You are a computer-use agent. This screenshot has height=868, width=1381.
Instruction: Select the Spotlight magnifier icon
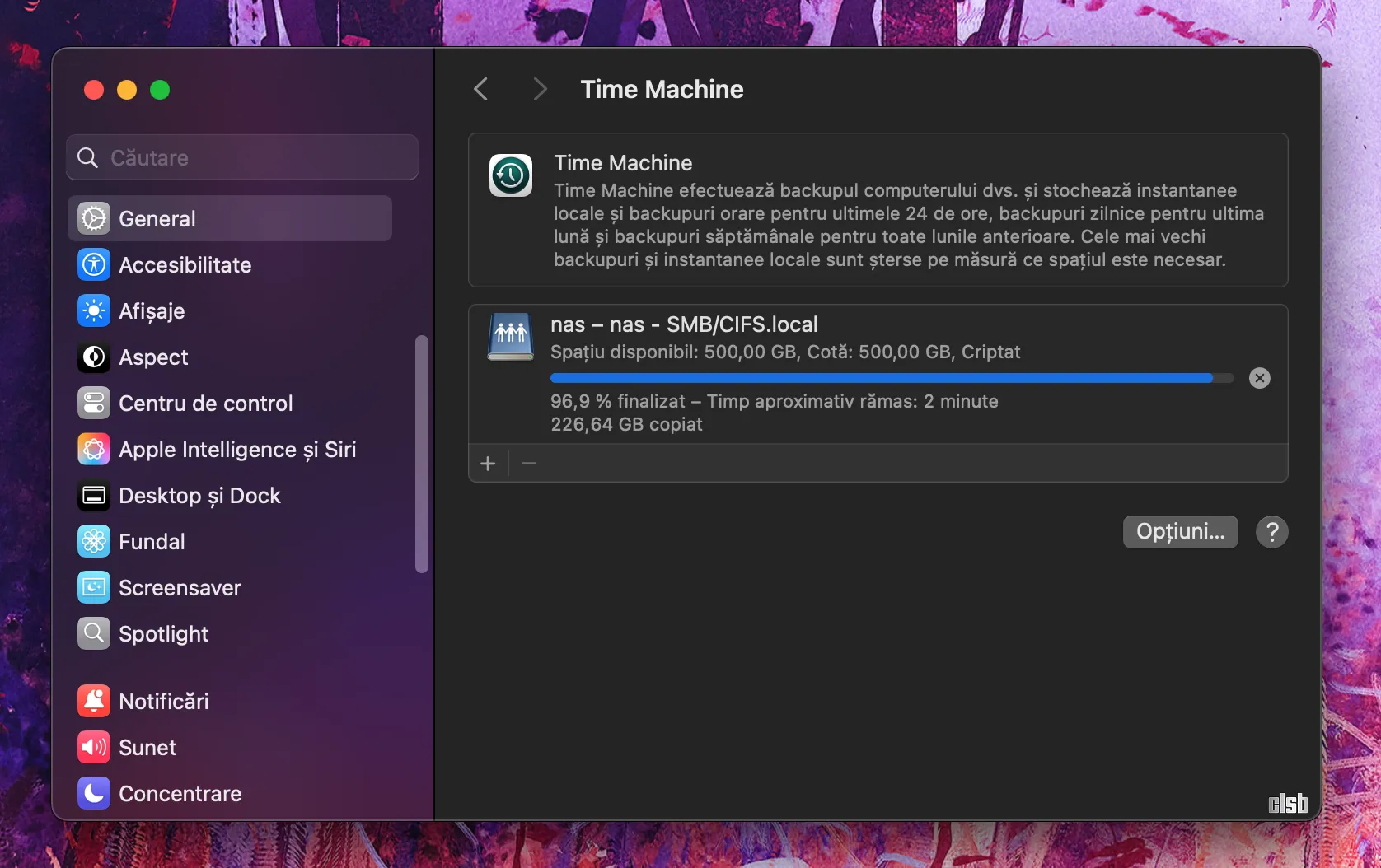point(94,633)
